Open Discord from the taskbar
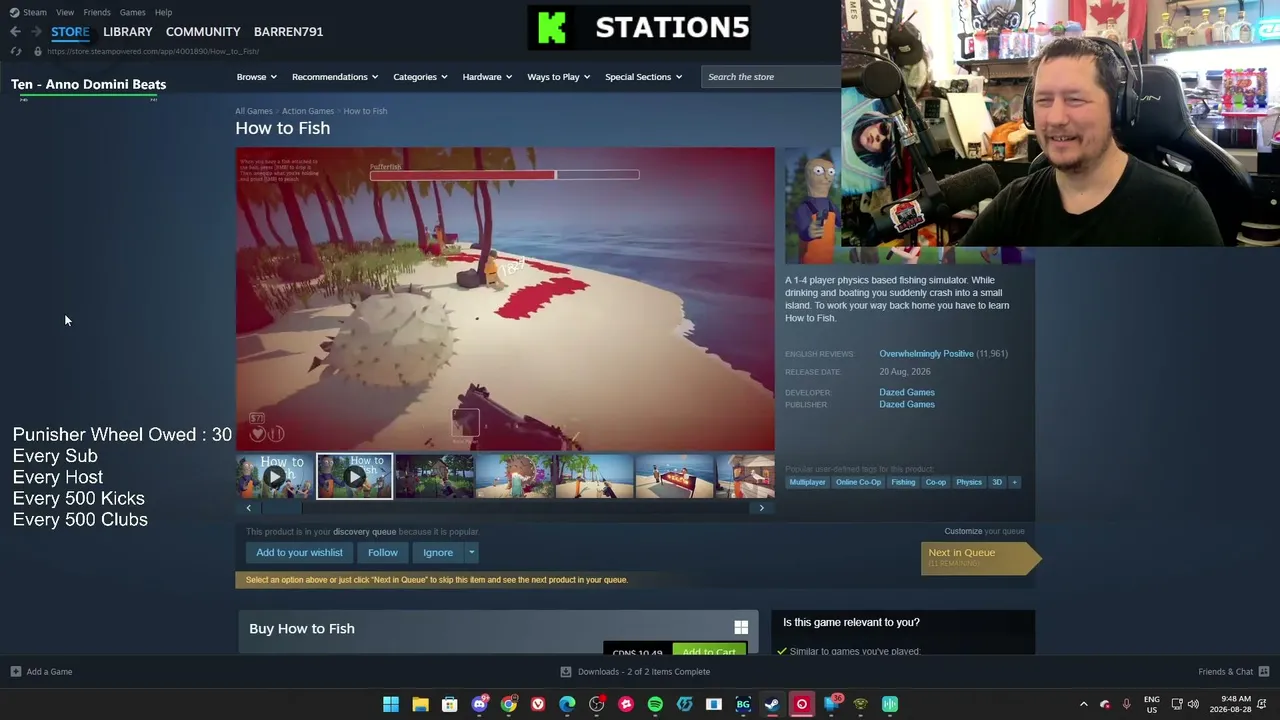This screenshot has height=720, width=1280. point(479,704)
